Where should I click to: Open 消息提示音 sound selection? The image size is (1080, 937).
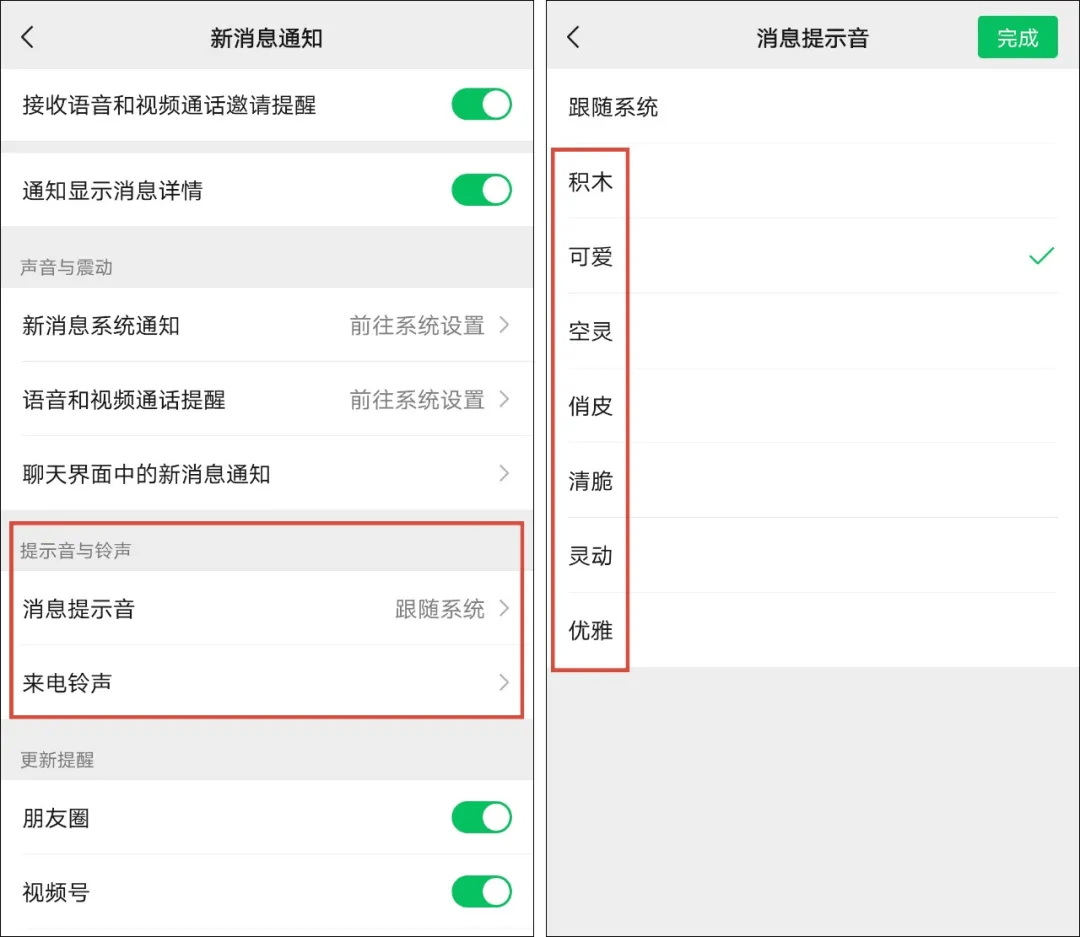(266, 609)
